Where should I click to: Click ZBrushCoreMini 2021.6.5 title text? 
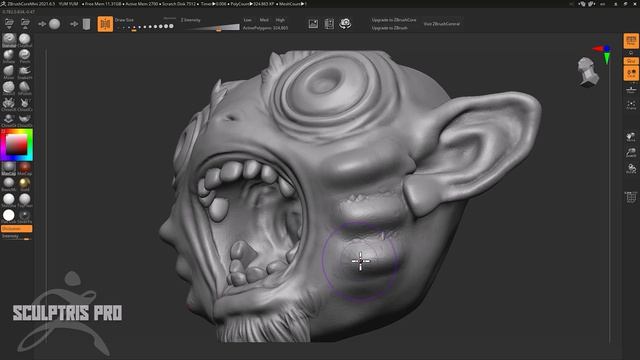(31, 4)
